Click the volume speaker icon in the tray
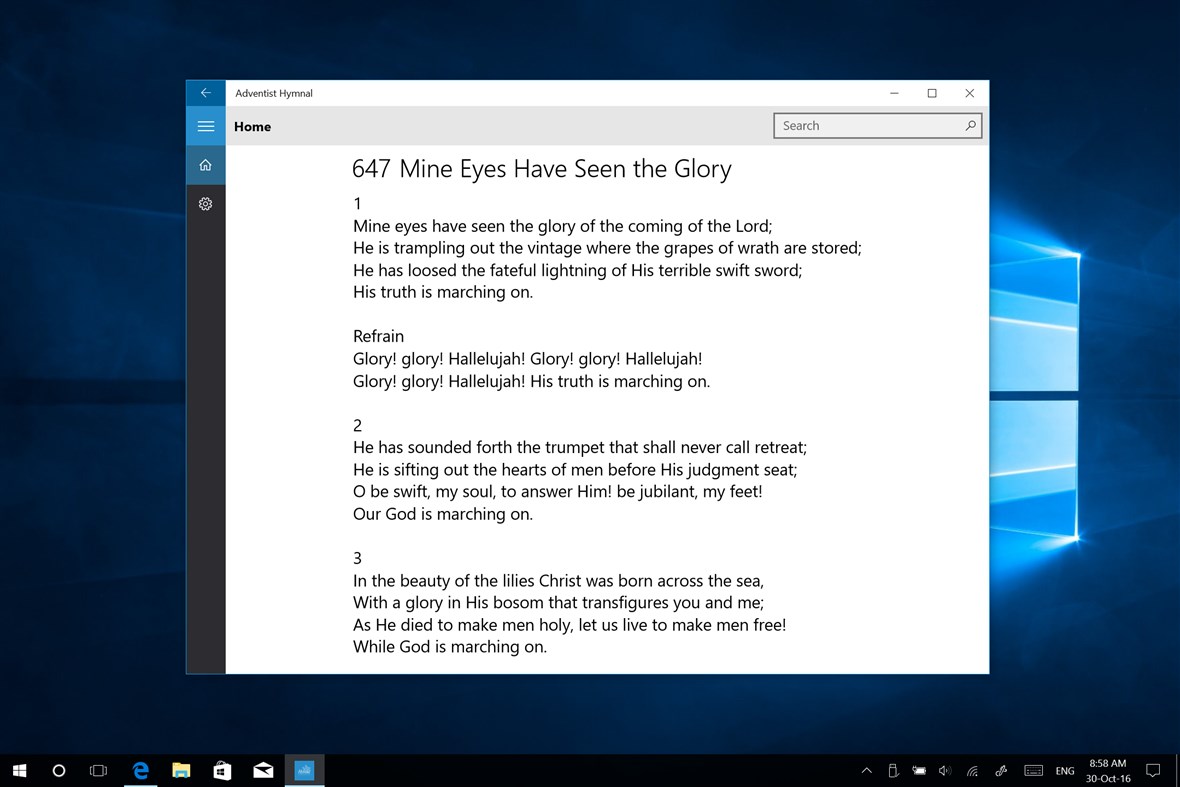Image resolution: width=1180 pixels, height=787 pixels. click(x=943, y=770)
